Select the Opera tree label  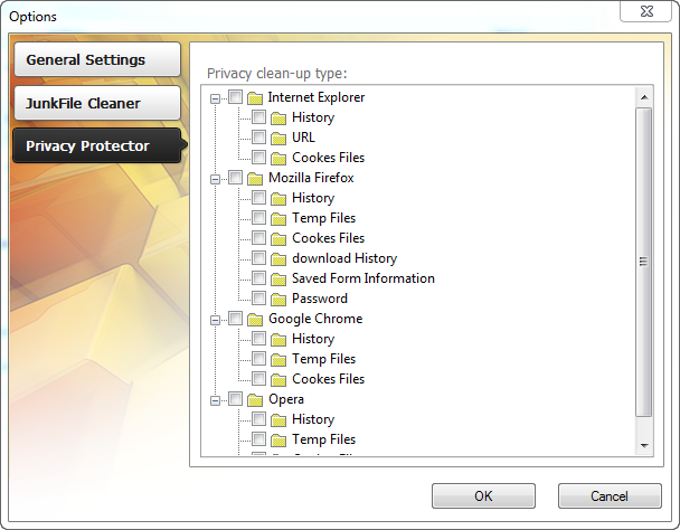286,399
